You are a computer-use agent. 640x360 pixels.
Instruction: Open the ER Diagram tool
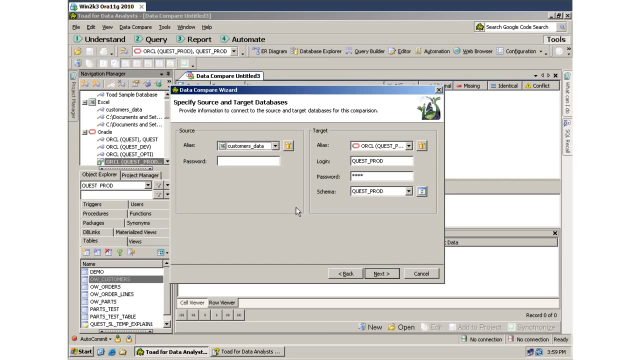click(x=269, y=51)
